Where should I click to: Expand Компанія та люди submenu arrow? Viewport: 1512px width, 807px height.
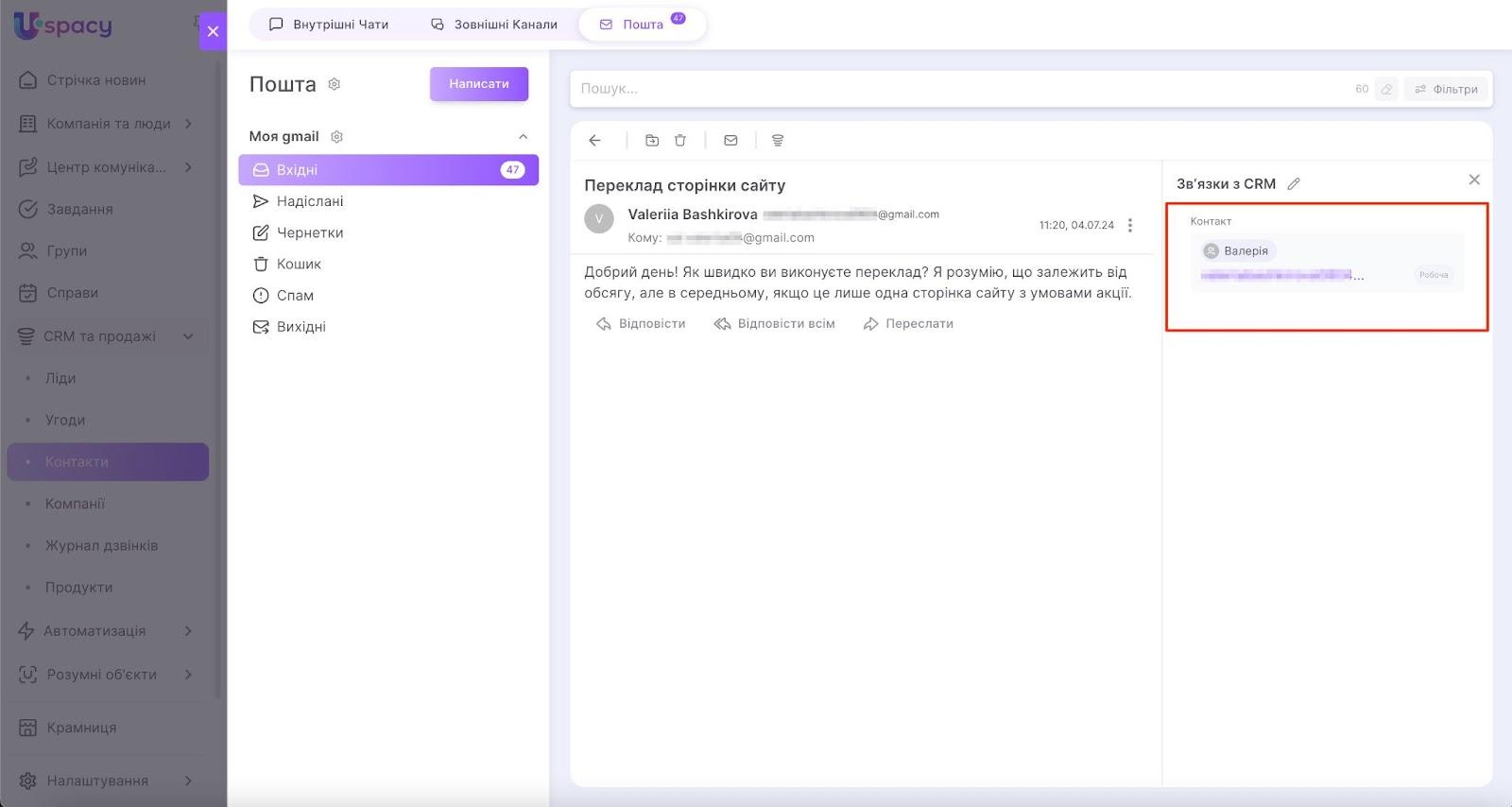[x=188, y=124]
